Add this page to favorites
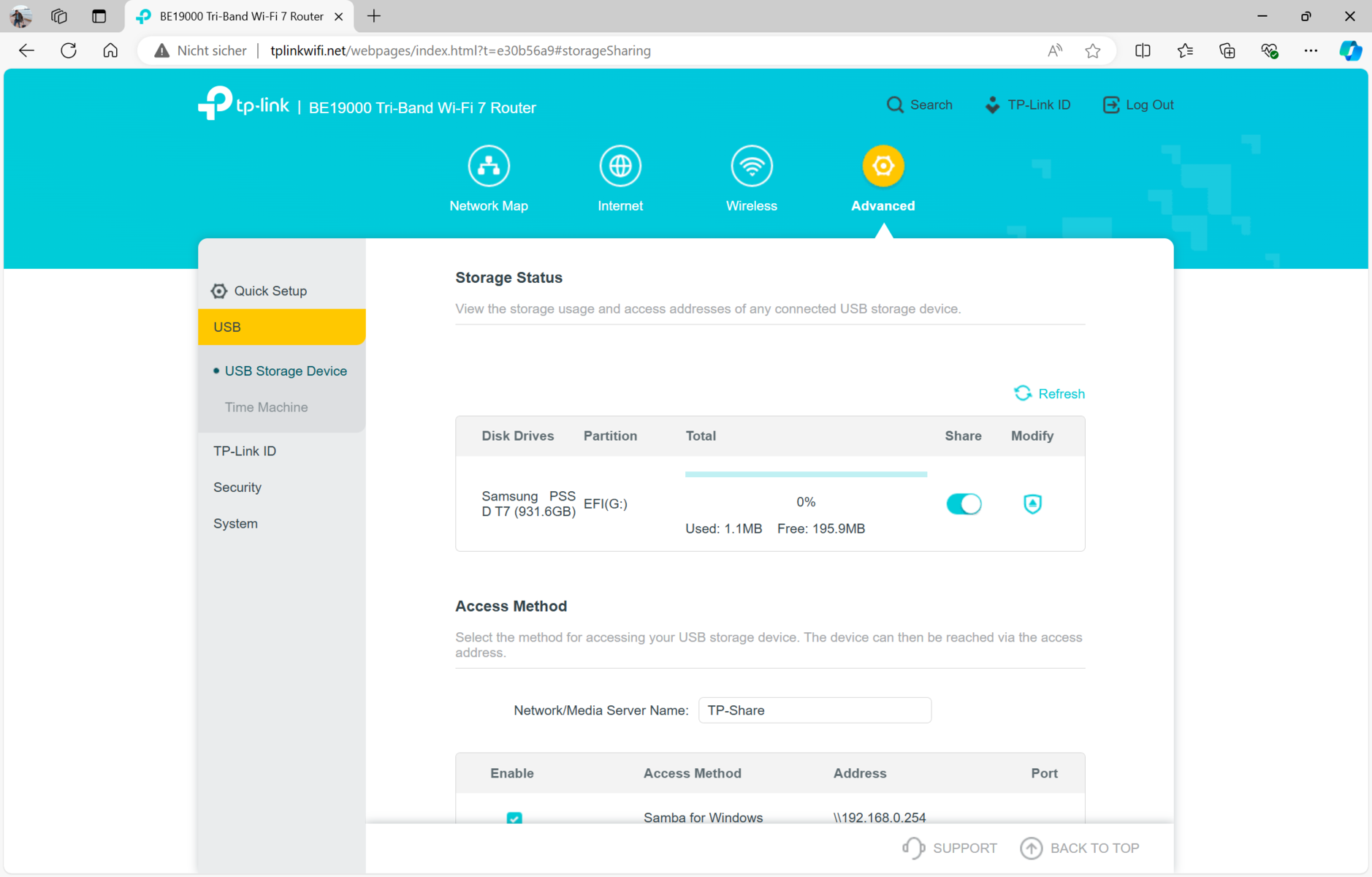The height and width of the screenshot is (877, 1372). coord(1093,50)
